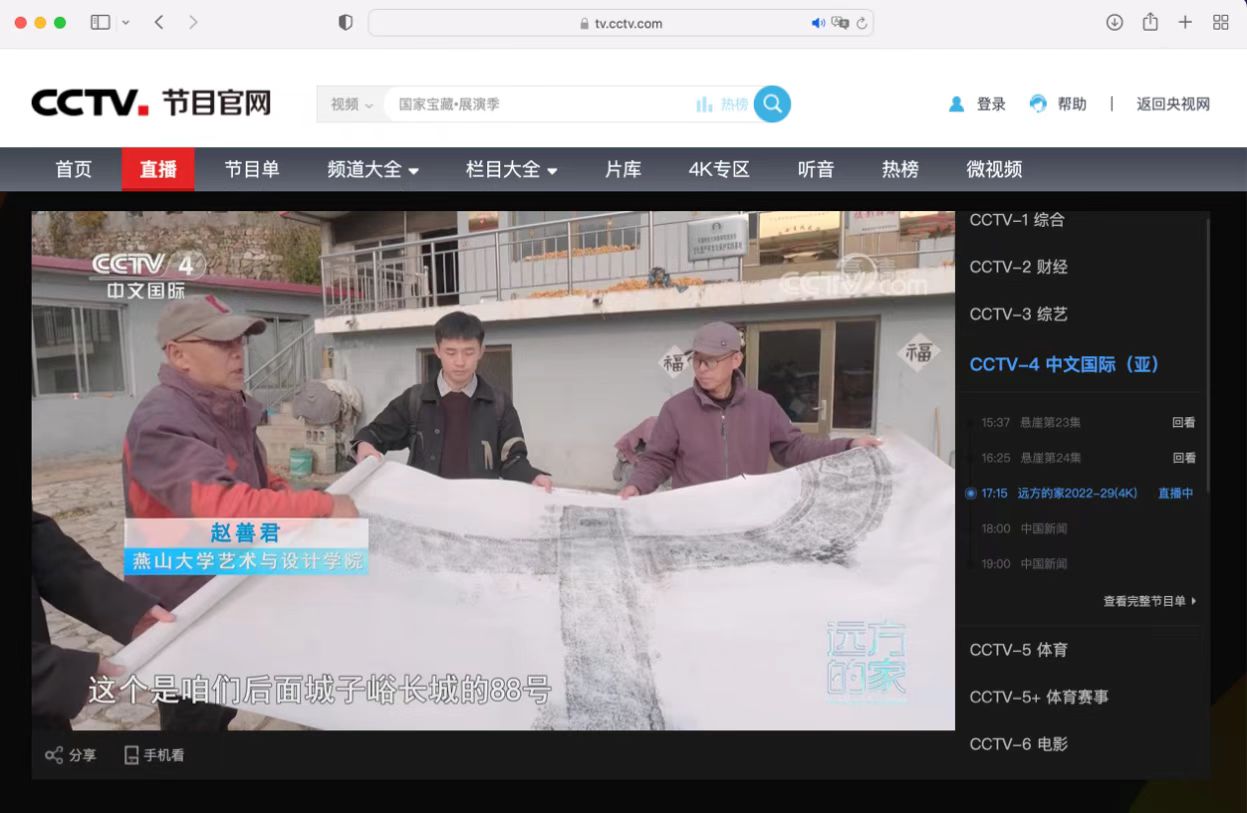This screenshot has height=813, width=1247.
Task: Click the 分享 share icon below video
Action: (54, 755)
